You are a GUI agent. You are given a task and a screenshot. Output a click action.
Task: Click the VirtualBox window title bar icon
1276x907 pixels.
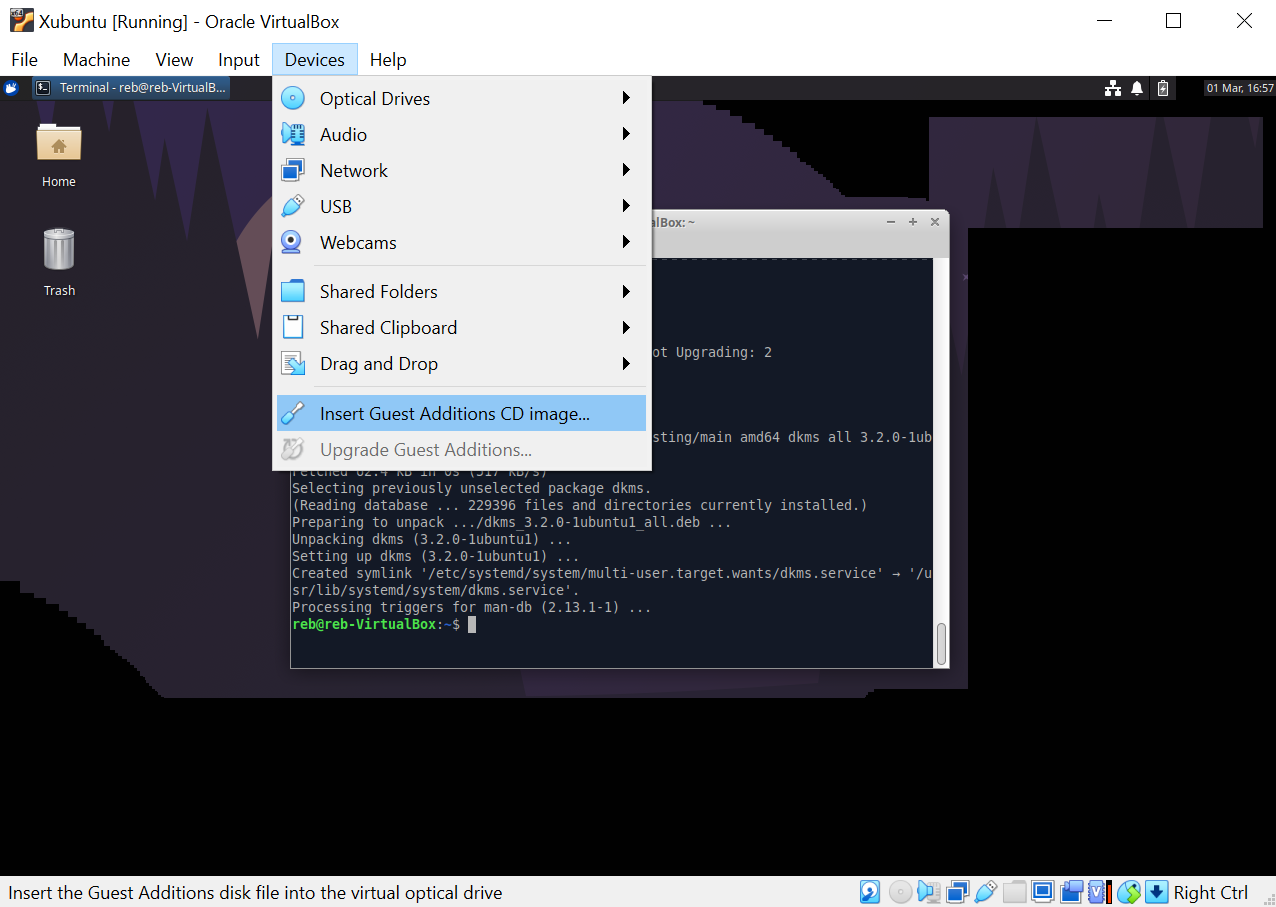point(21,21)
